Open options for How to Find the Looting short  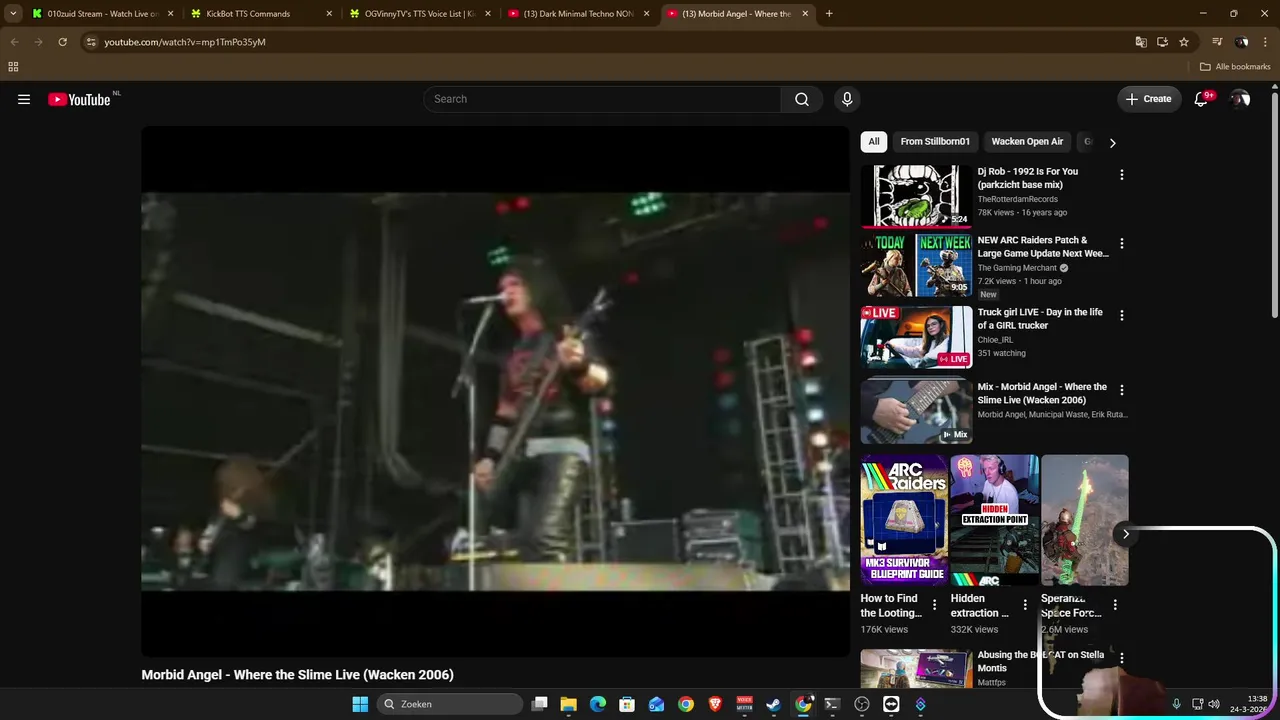pos(935,605)
